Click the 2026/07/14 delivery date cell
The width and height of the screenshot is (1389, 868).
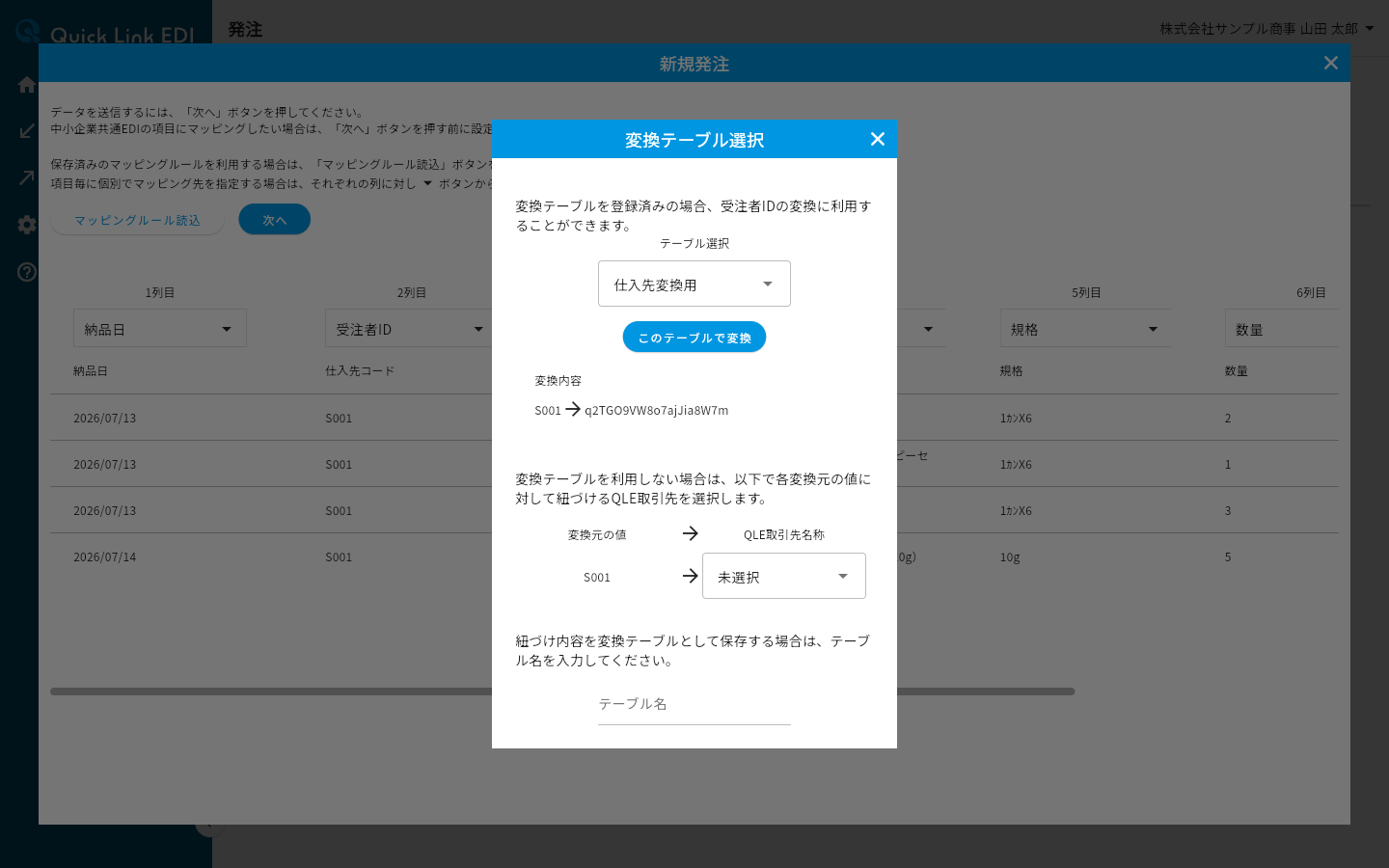pyautogui.click(x=104, y=556)
